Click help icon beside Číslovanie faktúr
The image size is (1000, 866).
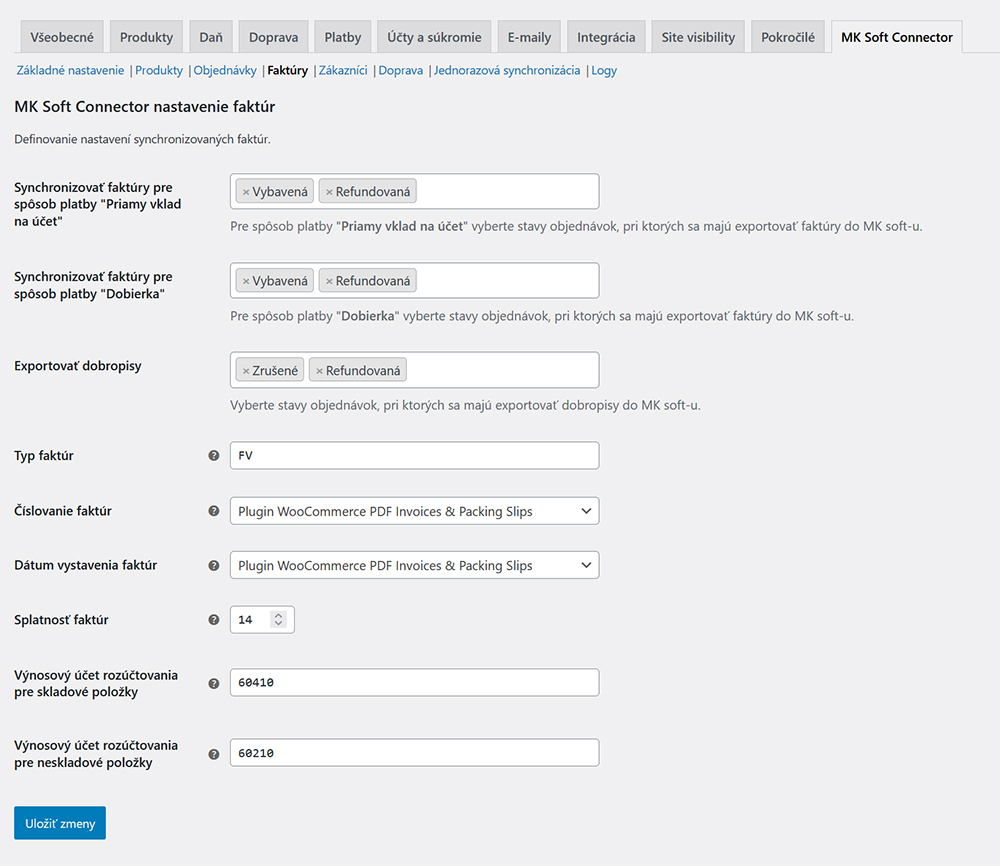point(213,511)
